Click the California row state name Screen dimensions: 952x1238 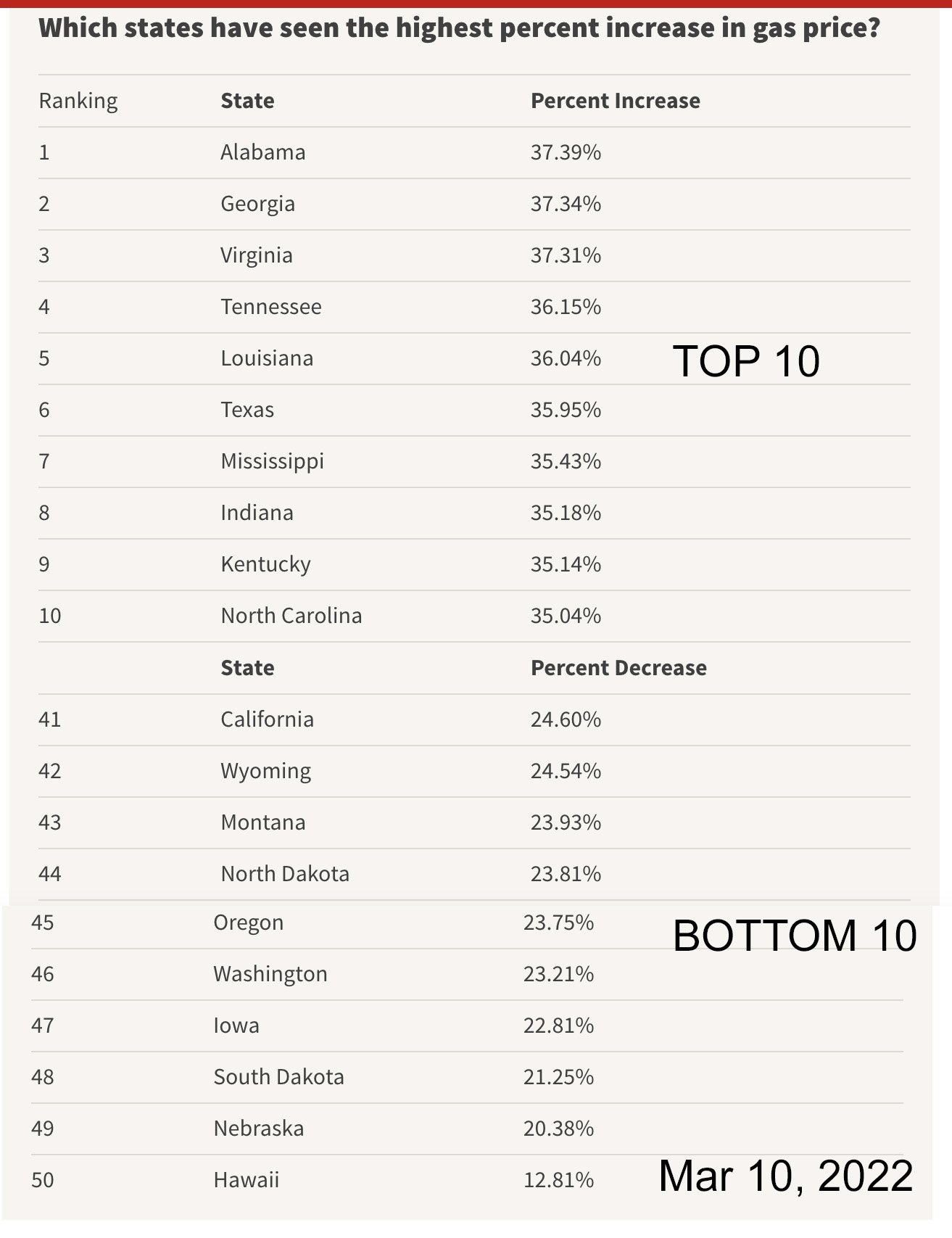(x=268, y=719)
